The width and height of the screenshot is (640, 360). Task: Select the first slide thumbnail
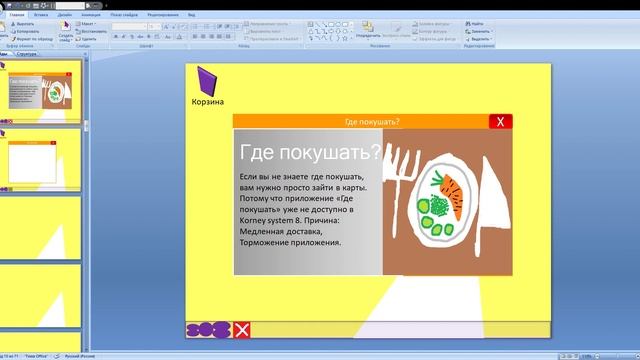[40, 92]
